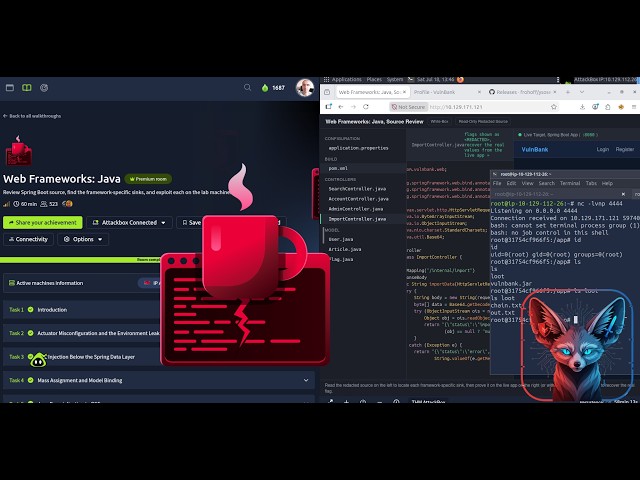Open the search magnifier icon

(247, 87)
